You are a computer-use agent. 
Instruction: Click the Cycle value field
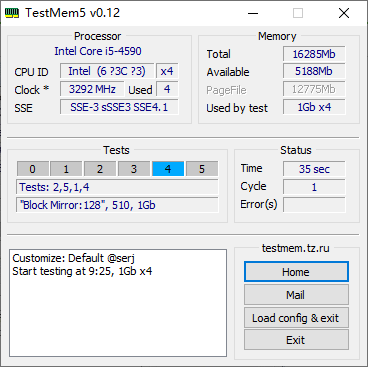314,187
